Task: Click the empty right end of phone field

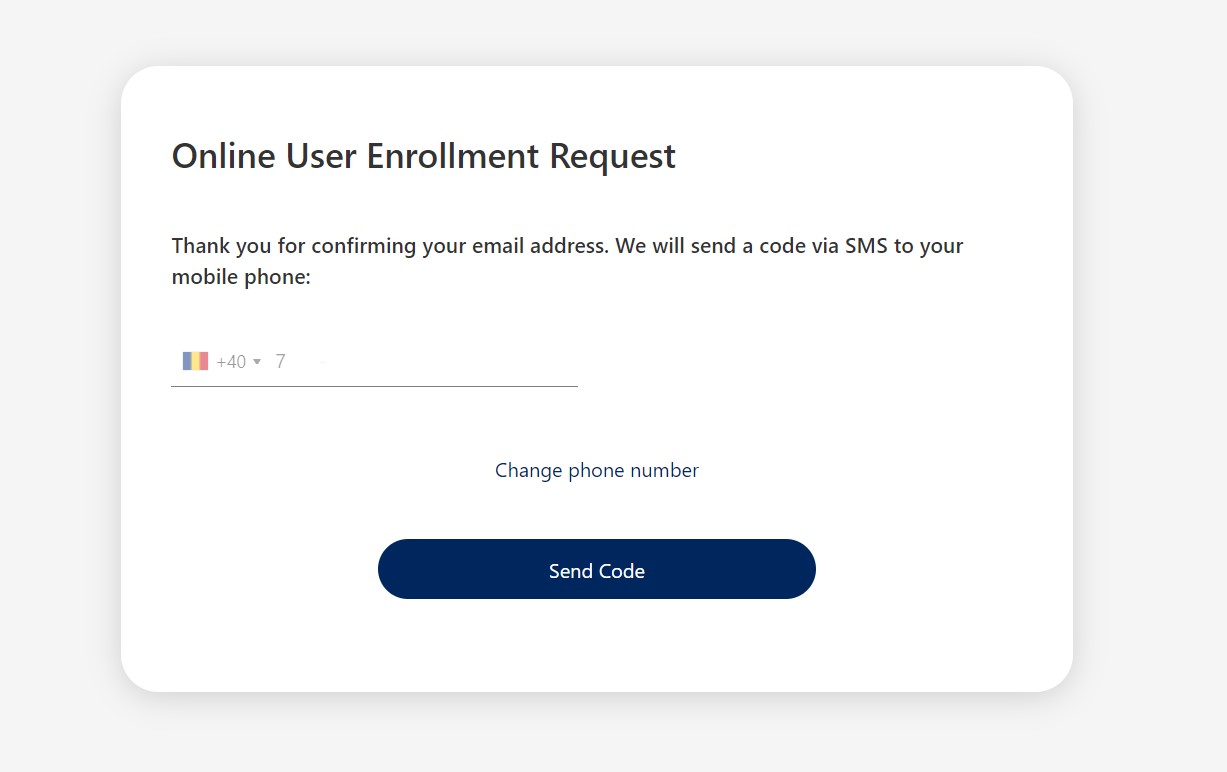Action: pyautogui.click(x=540, y=362)
